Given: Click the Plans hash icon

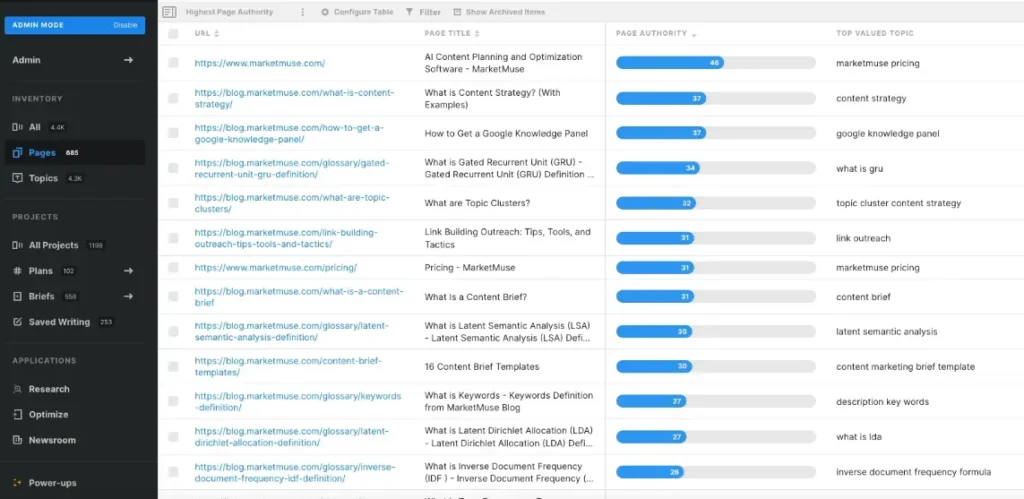Looking at the screenshot, I should pyautogui.click(x=18, y=271).
